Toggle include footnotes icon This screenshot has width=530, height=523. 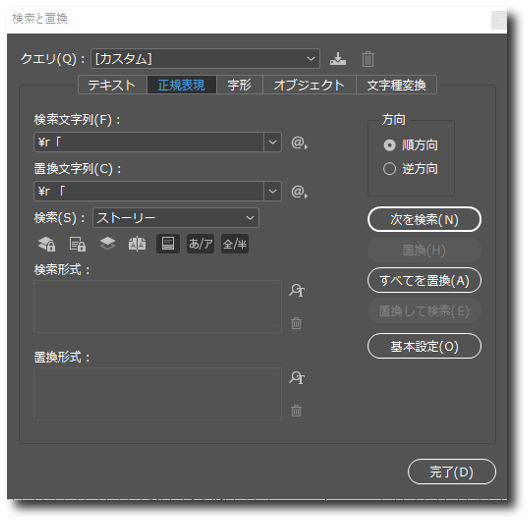[168, 244]
